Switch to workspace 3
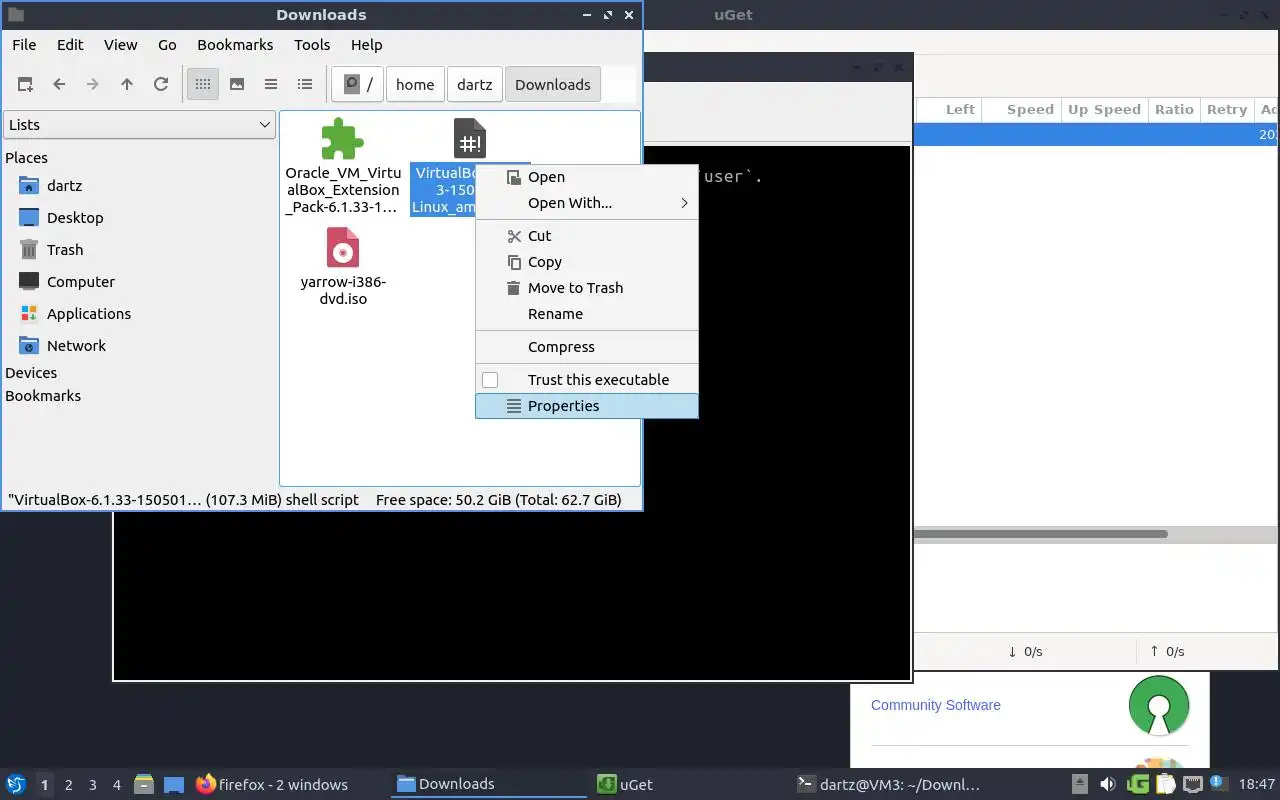This screenshot has width=1280, height=800. coord(93,785)
